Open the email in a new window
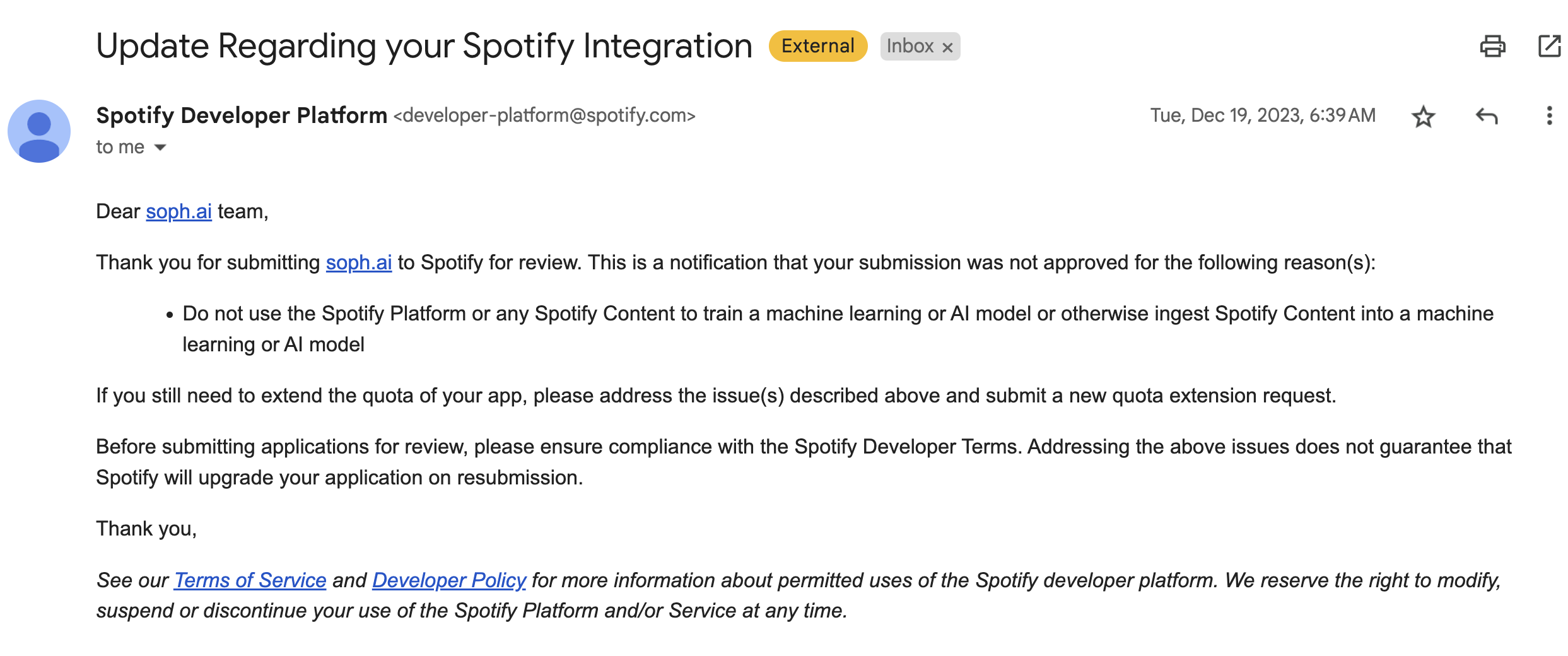Image resolution: width=1568 pixels, height=656 pixels. 1549,47
